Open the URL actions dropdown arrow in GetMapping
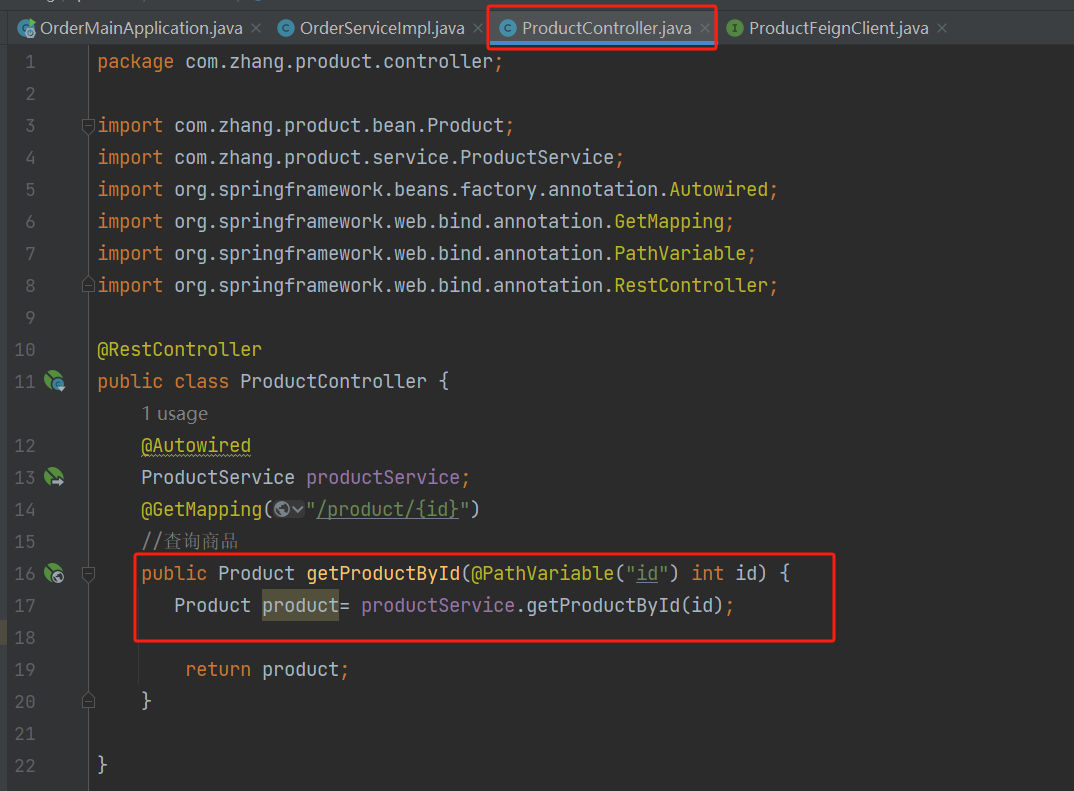This screenshot has height=791, width=1074. tap(297, 510)
